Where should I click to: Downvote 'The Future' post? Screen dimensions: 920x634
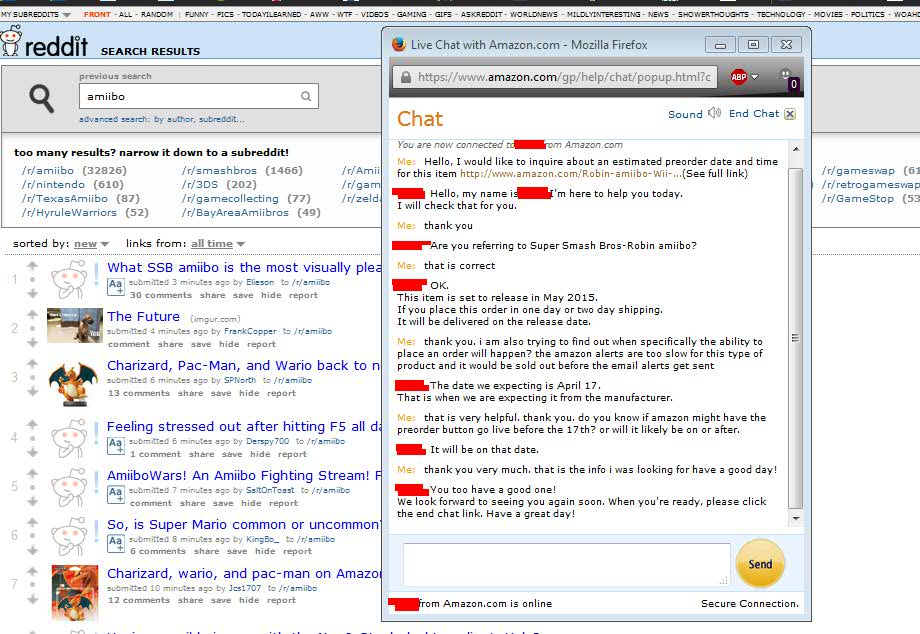(x=32, y=342)
